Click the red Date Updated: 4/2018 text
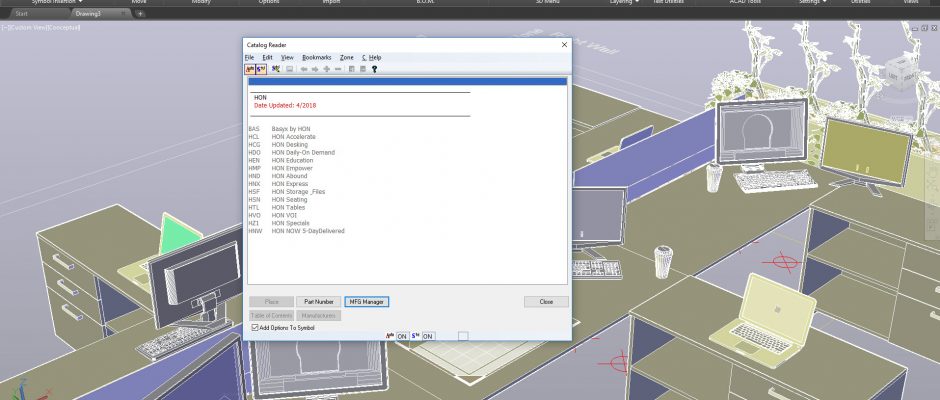This screenshot has height=400, width=940. point(285,105)
